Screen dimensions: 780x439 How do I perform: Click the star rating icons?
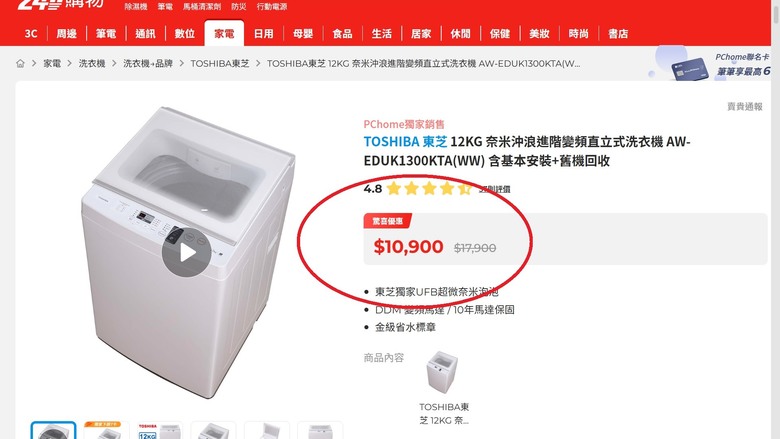point(429,189)
